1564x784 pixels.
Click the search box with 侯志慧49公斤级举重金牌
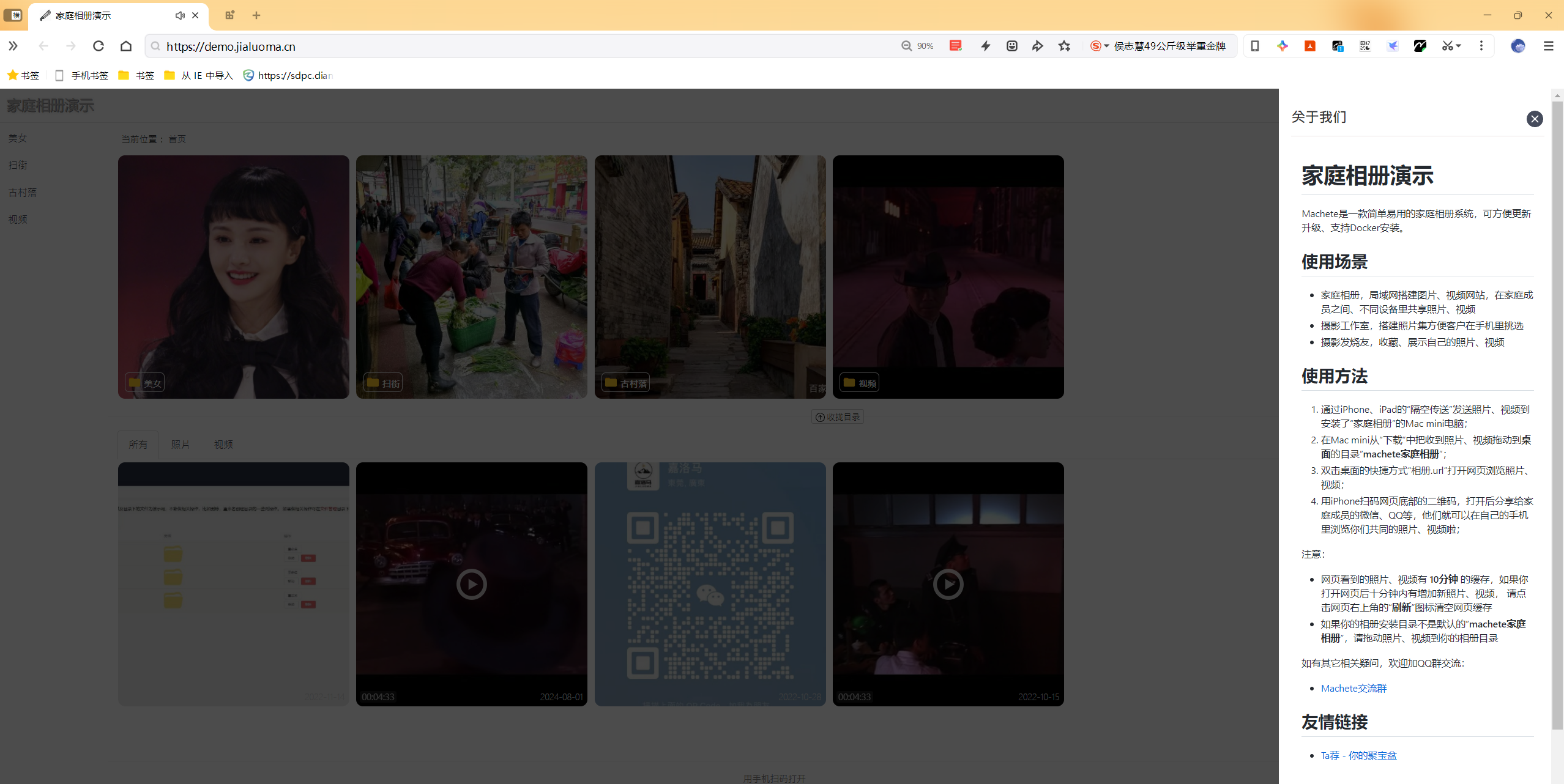1169,46
